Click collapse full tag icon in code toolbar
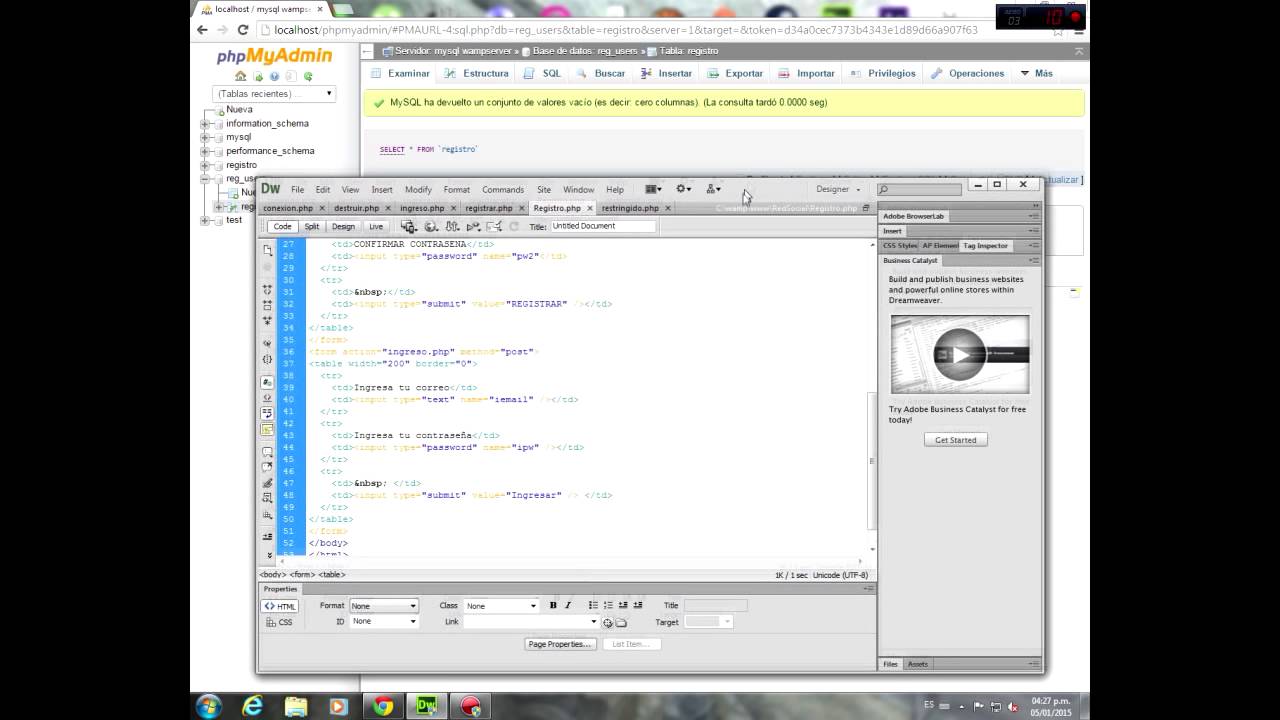This screenshot has width=1280, height=720. [267, 290]
